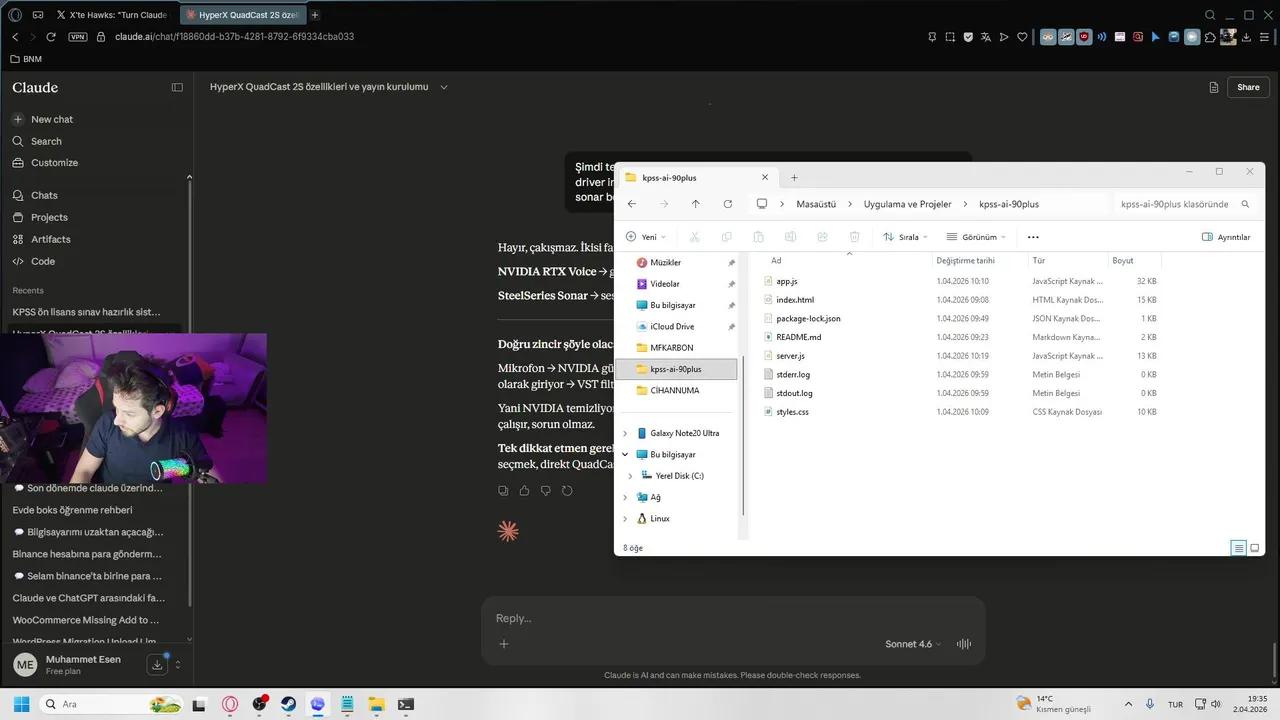This screenshot has width=1280, height=720.
Task: Switch Explorer to large thumbnails view icon
Action: (1255, 548)
